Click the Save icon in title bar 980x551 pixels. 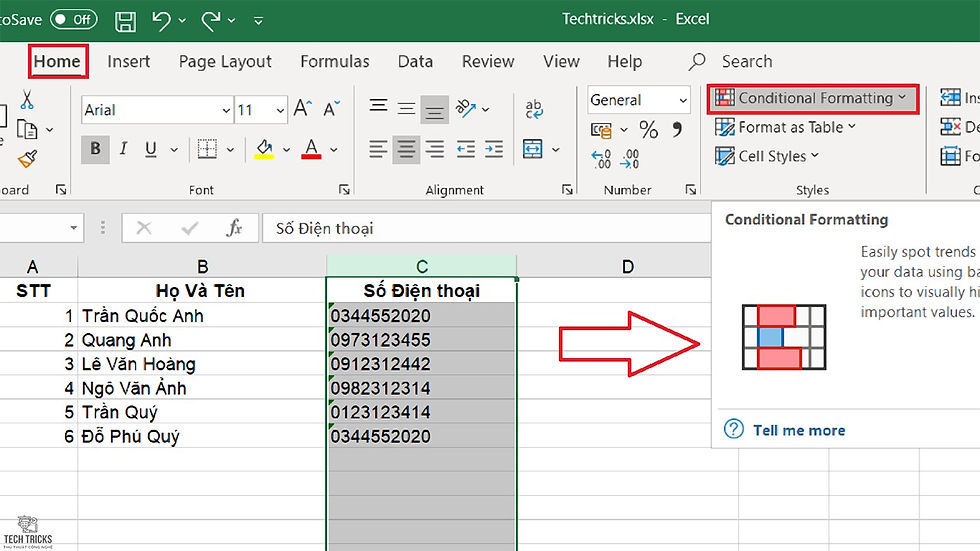tap(125, 21)
